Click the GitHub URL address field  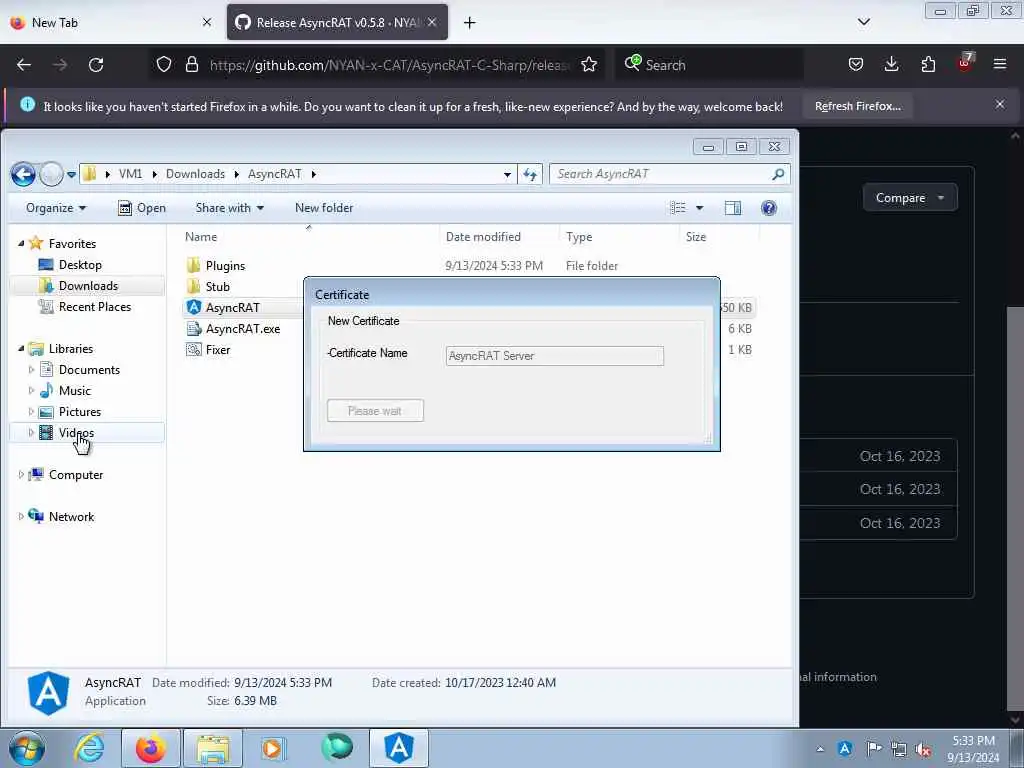(x=390, y=65)
